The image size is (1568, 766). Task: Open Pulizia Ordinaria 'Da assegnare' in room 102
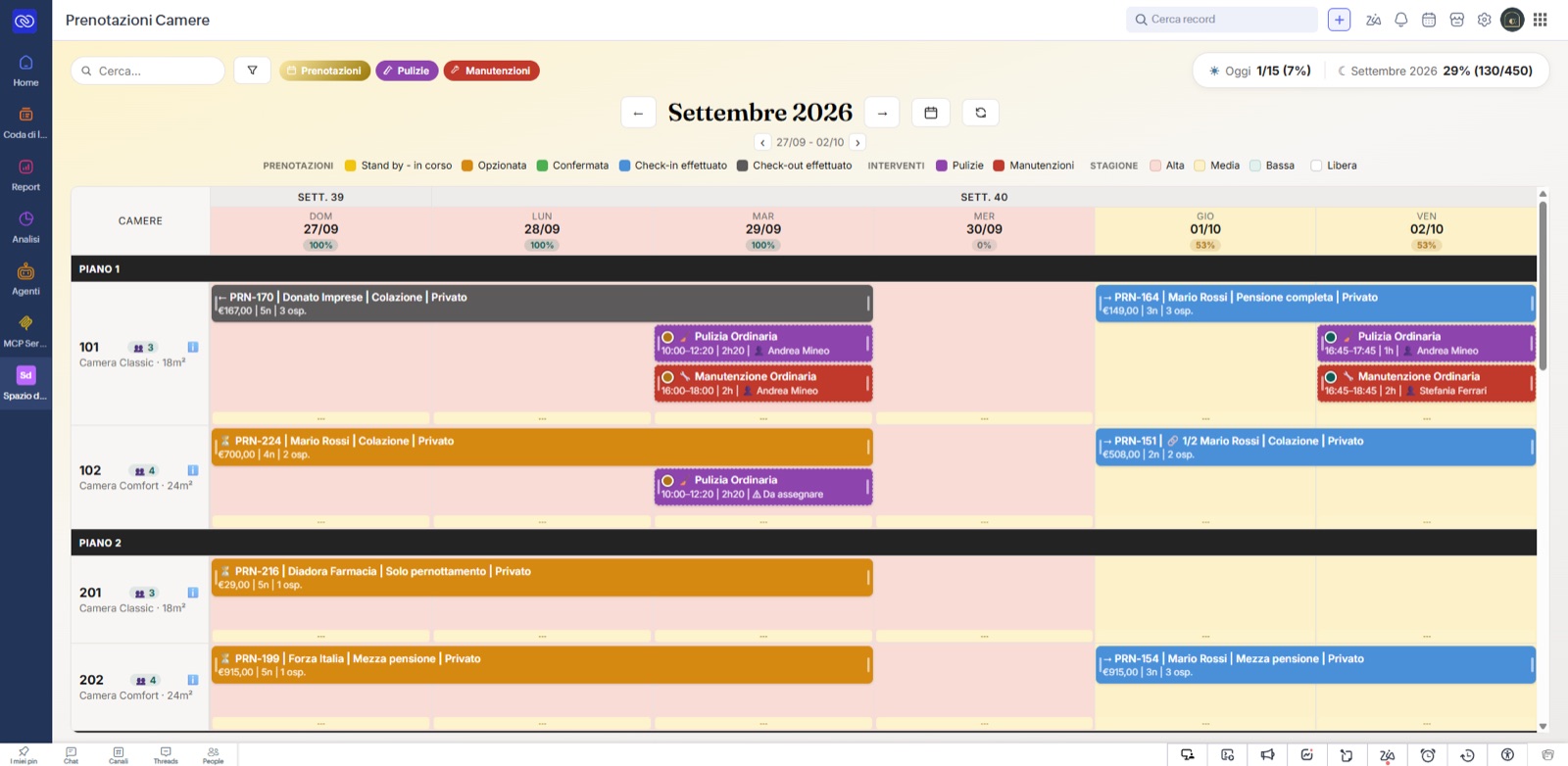coord(763,487)
